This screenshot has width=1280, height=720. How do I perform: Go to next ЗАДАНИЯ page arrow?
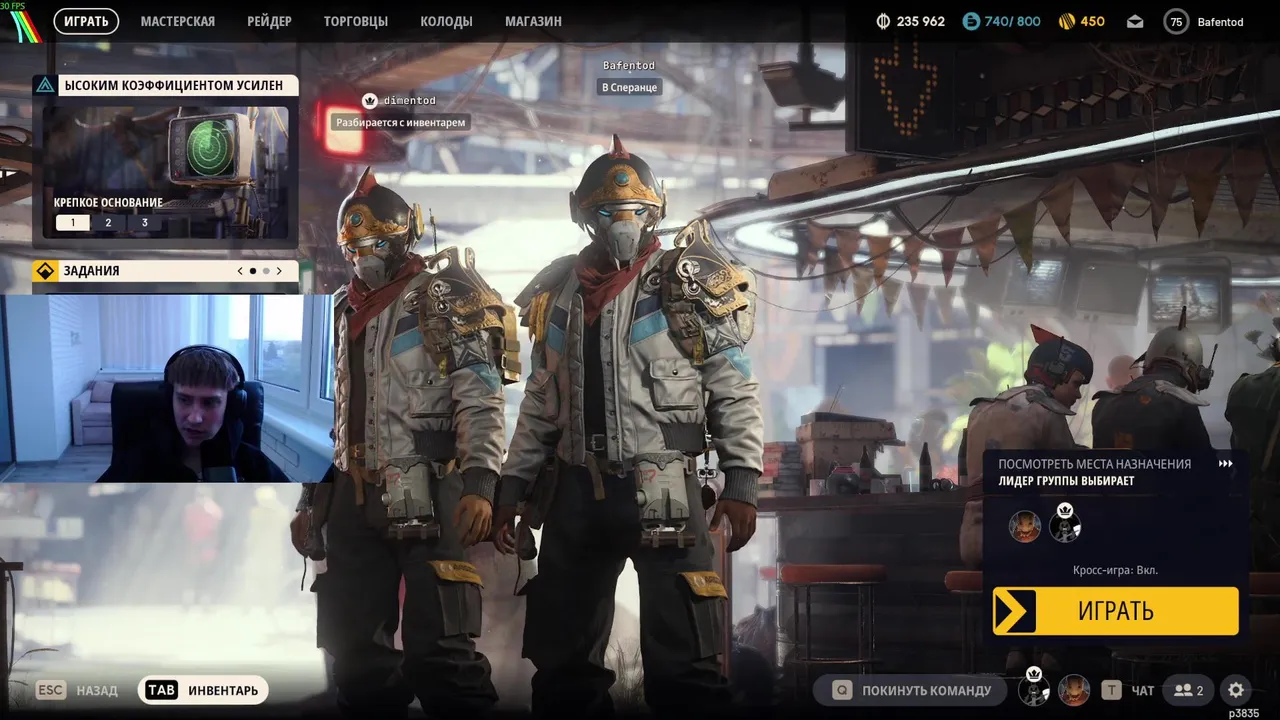coord(279,271)
